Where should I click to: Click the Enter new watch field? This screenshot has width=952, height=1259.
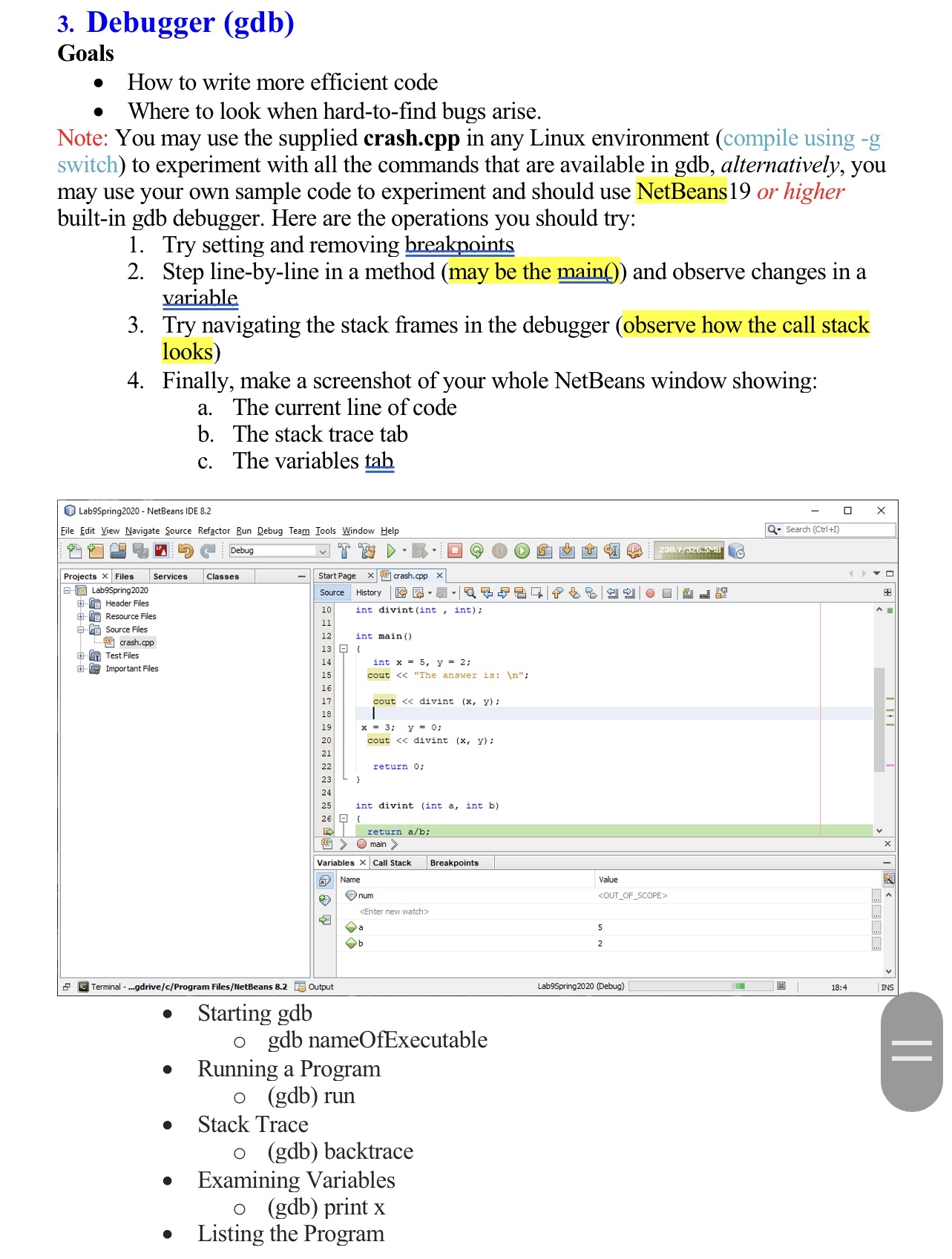(394, 912)
